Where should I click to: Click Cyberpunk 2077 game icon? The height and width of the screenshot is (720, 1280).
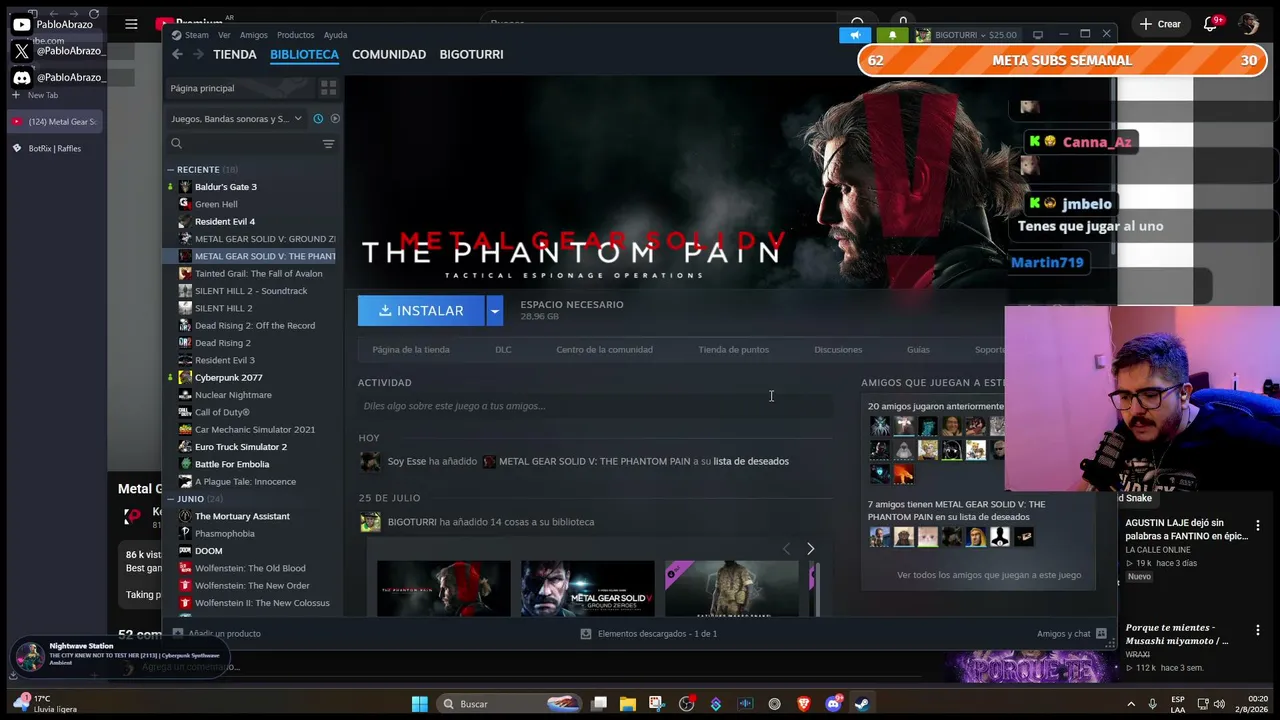click(x=185, y=378)
